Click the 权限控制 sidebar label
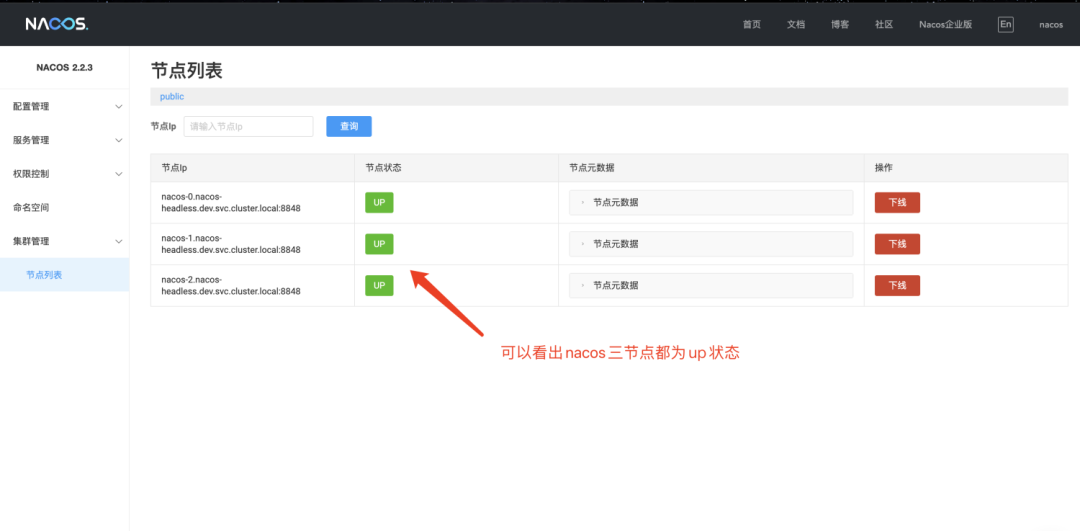The width and height of the screenshot is (1080, 531). (x=31, y=174)
